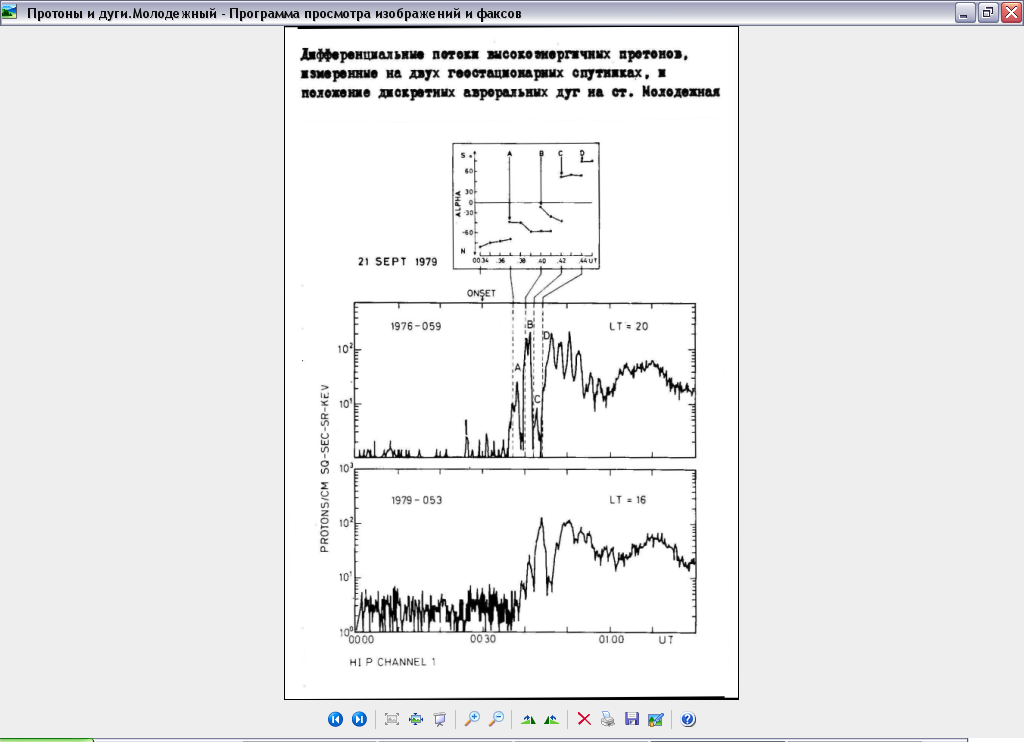Click the Russian heading text above the figure
The image size is (1024, 742).
point(510,73)
